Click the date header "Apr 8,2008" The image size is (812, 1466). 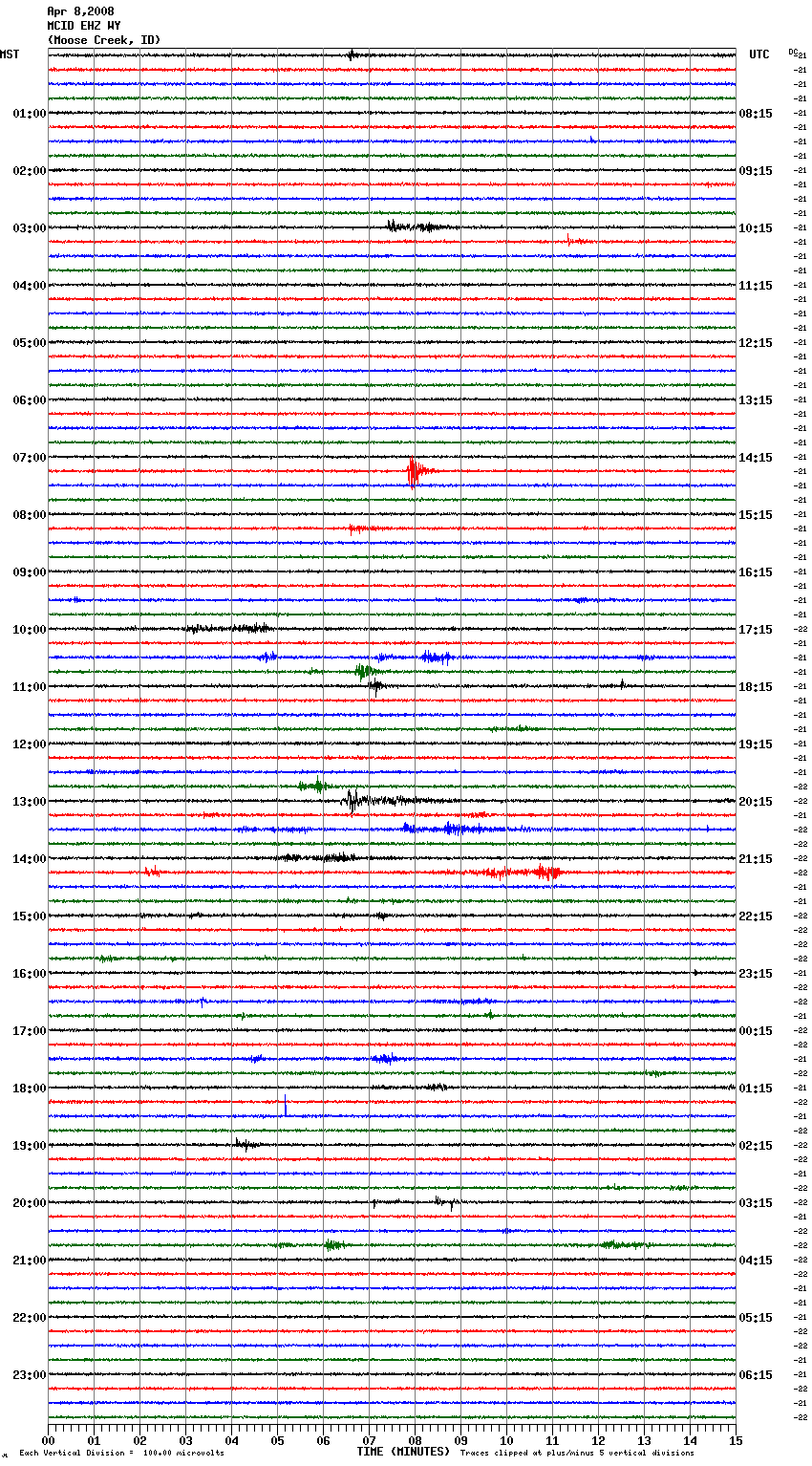click(x=80, y=11)
